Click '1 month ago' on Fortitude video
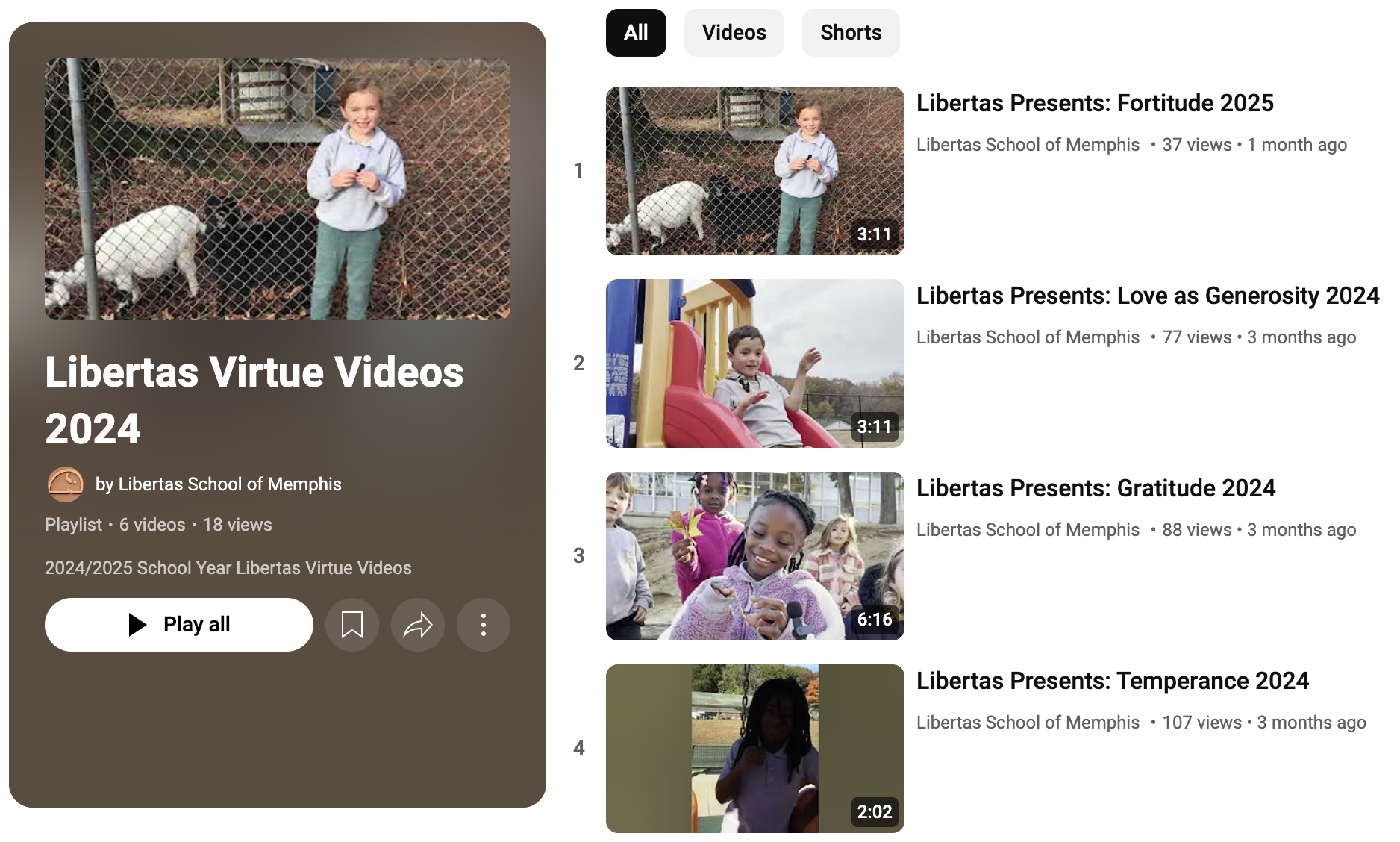Viewport: 1400px width, 842px height. click(x=1297, y=145)
